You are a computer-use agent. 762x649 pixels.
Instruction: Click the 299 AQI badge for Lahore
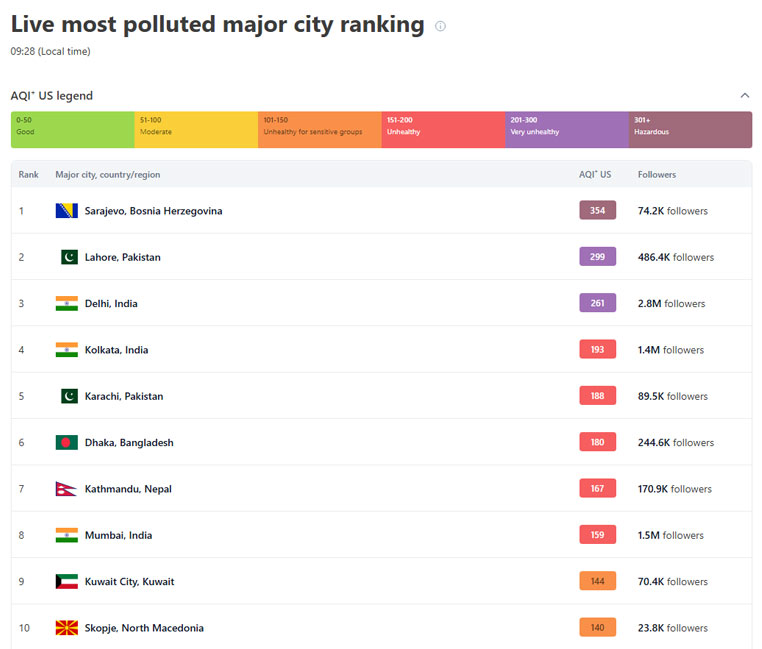597,257
